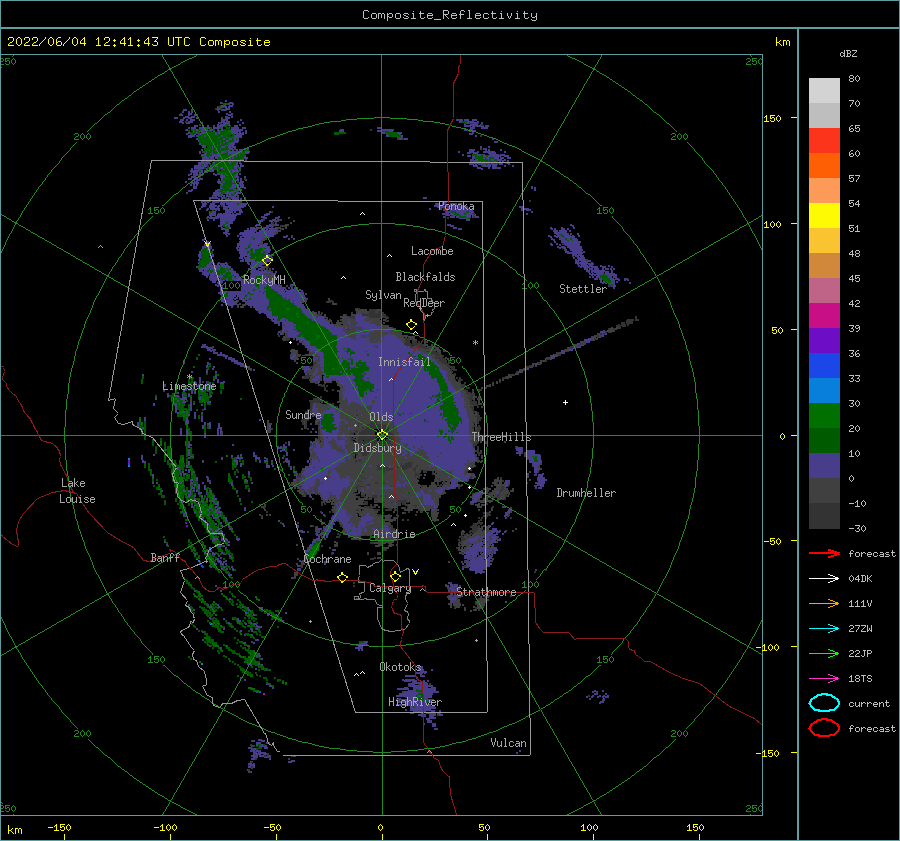Click the RedDeer city label

(x=424, y=303)
